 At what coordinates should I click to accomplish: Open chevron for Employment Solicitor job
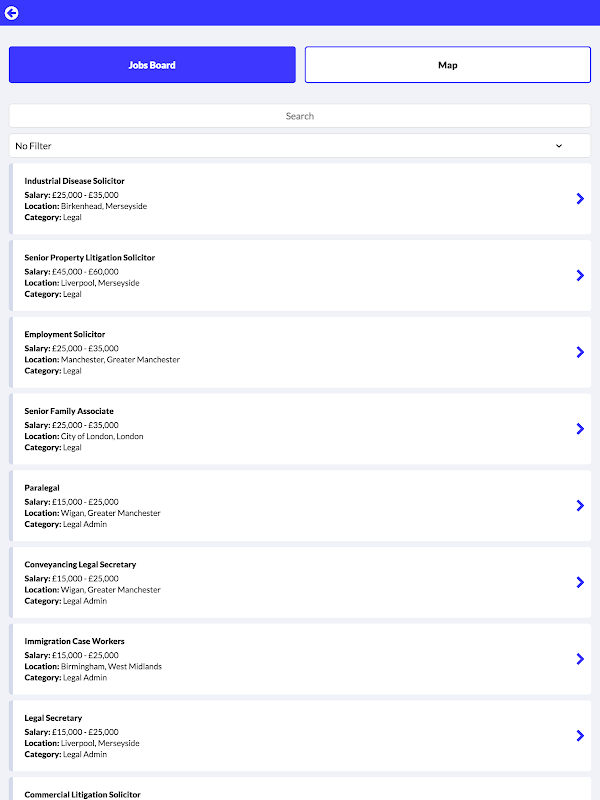point(580,352)
